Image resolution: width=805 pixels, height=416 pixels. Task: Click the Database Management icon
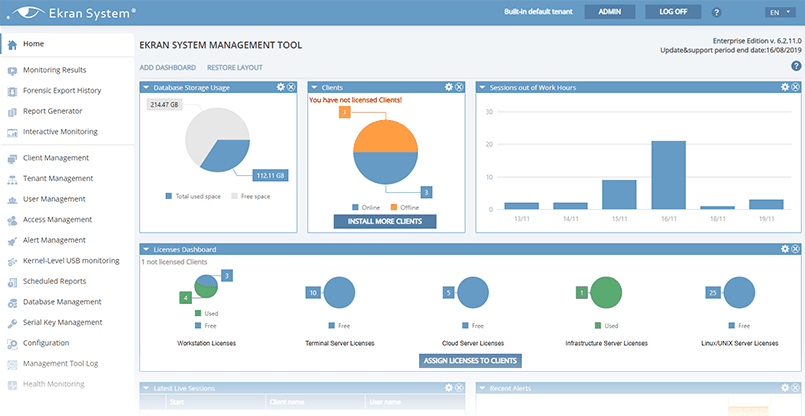pos(13,302)
